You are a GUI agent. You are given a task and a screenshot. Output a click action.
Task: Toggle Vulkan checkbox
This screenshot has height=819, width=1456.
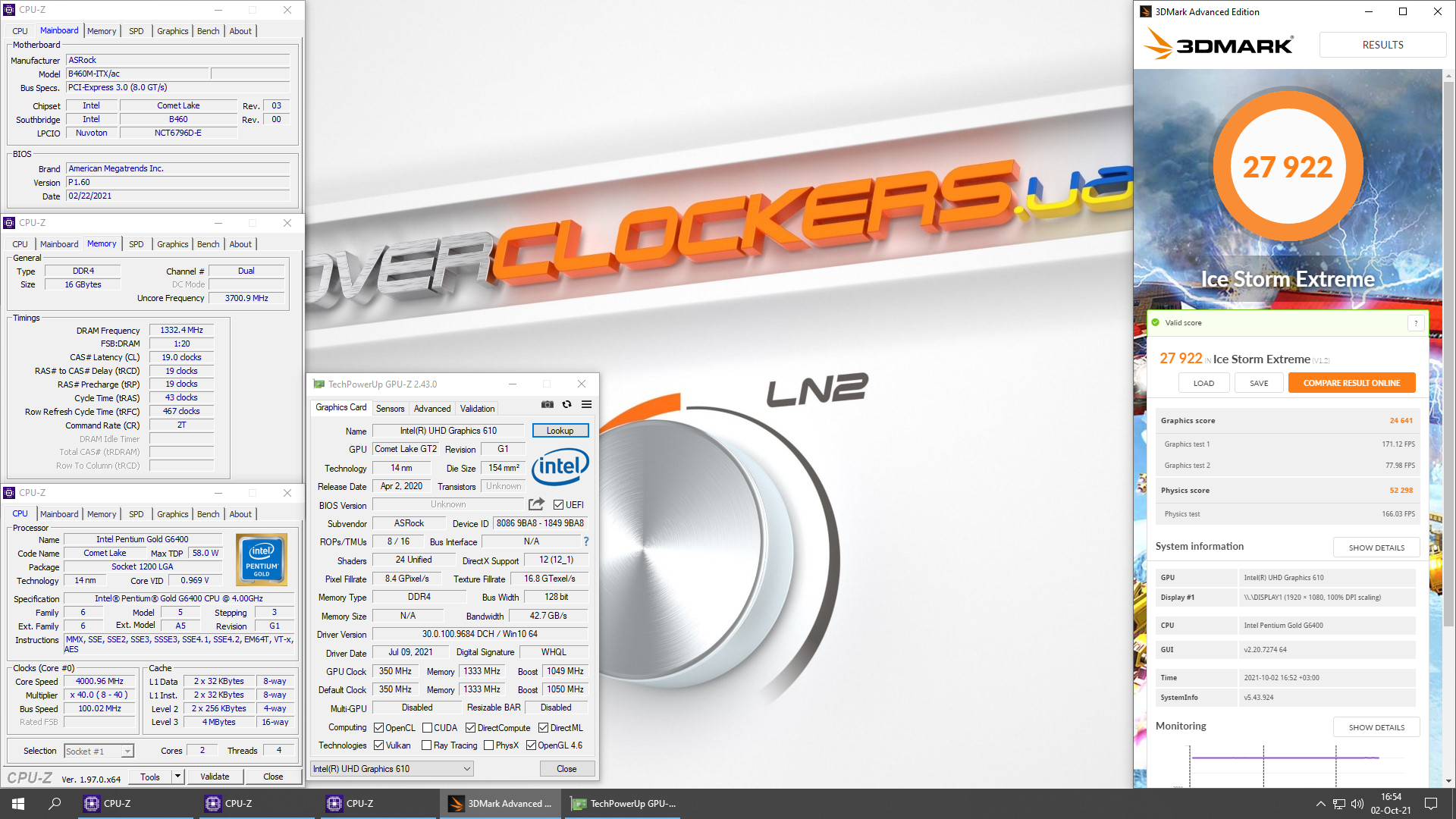click(378, 745)
